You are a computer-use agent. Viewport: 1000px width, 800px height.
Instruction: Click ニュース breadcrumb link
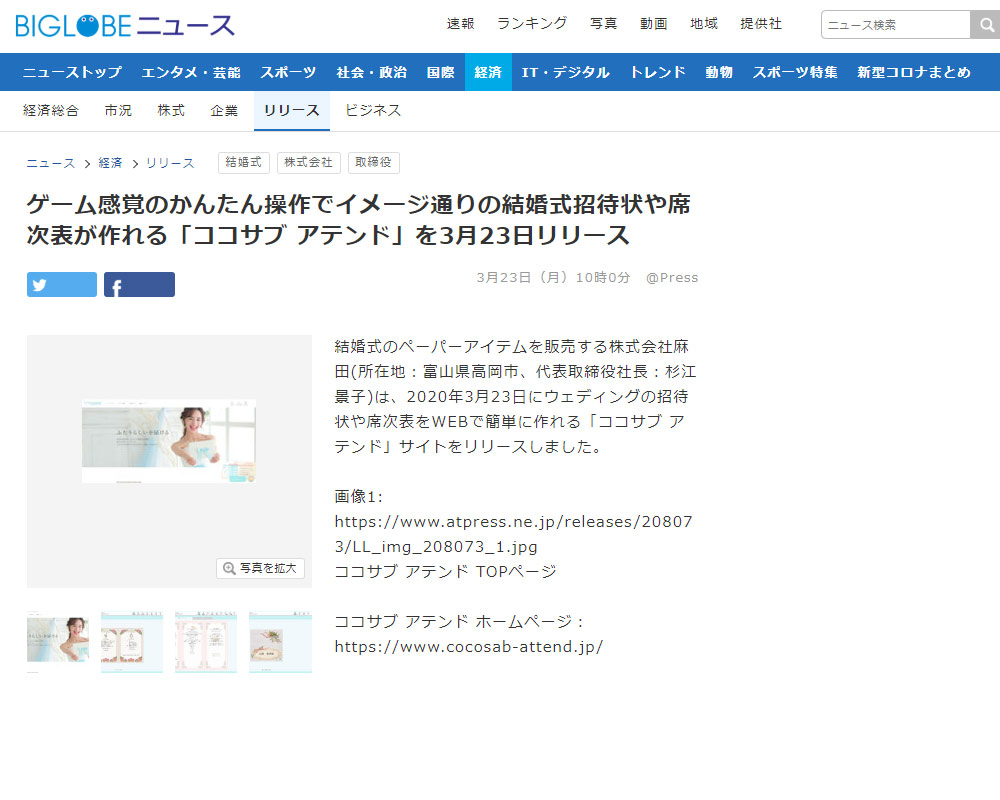(x=51, y=163)
